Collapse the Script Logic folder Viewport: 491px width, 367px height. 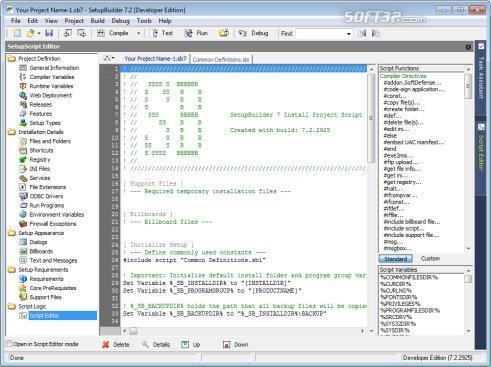[12, 306]
